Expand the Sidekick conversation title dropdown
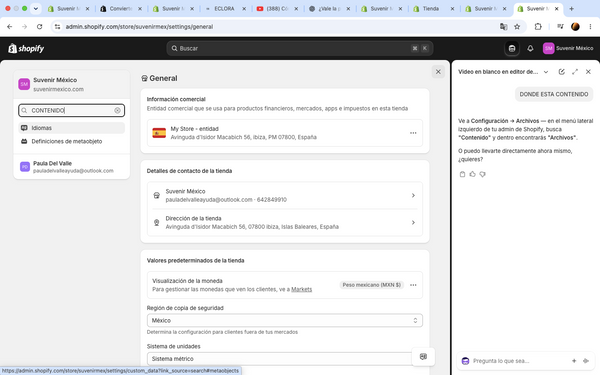This screenshot has width=600, height=375. coord(546,72)
